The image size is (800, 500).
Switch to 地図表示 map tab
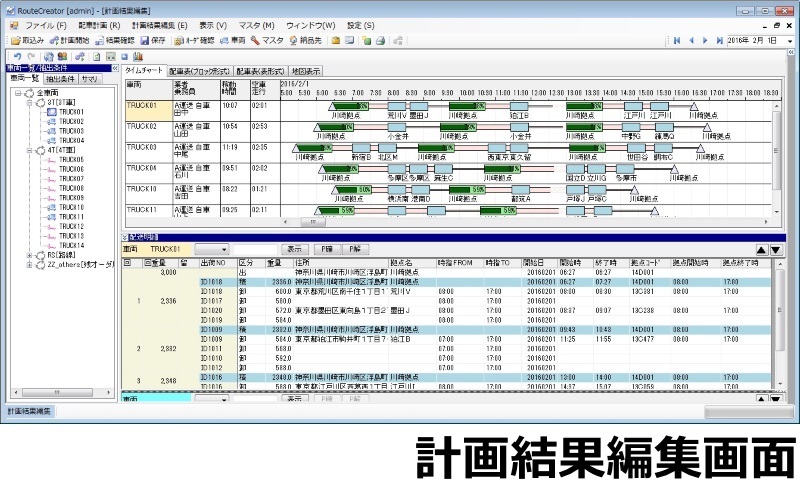(306, 71)
